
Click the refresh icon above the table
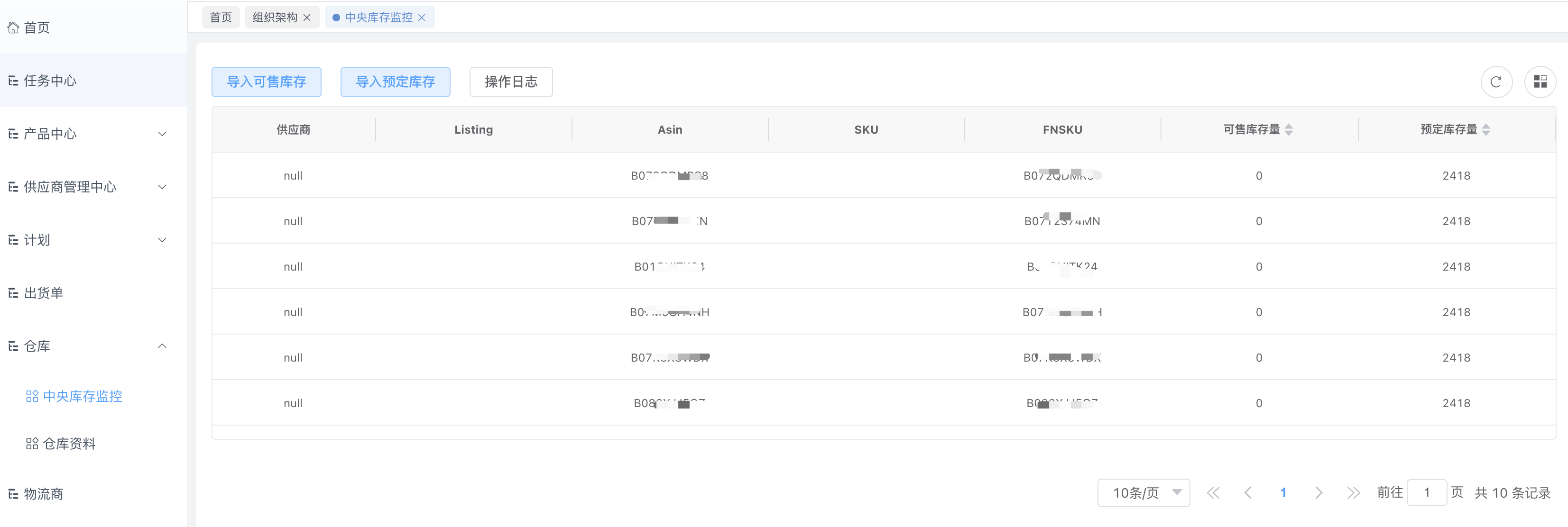[1497, 82]
